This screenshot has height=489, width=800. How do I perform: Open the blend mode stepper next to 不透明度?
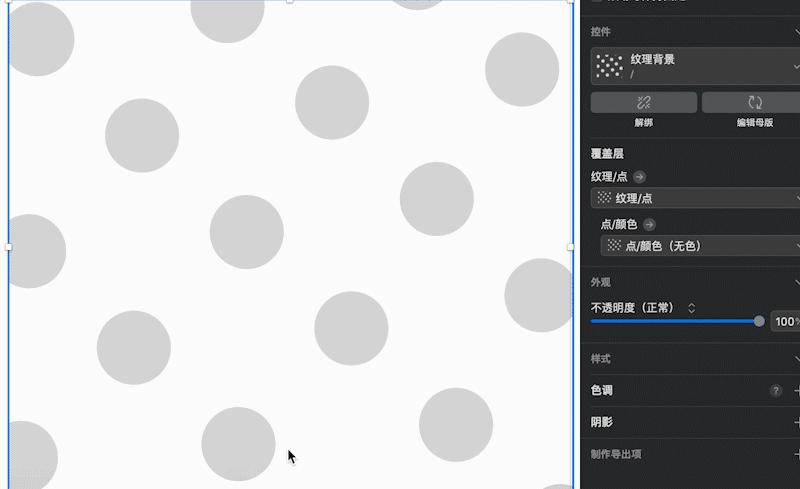(x=691, y=308)
